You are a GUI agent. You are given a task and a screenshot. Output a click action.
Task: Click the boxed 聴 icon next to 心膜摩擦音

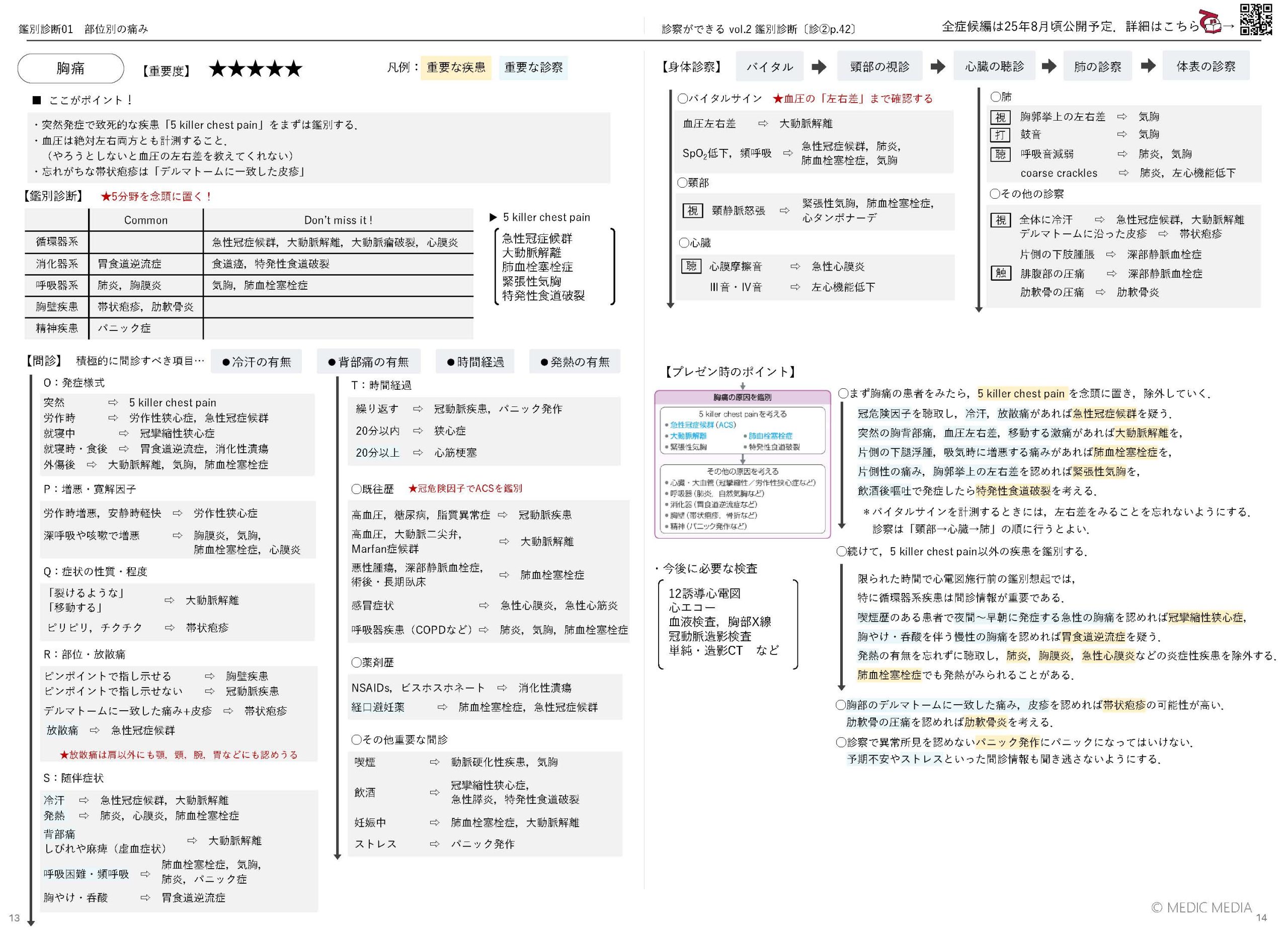click(691, 266)
